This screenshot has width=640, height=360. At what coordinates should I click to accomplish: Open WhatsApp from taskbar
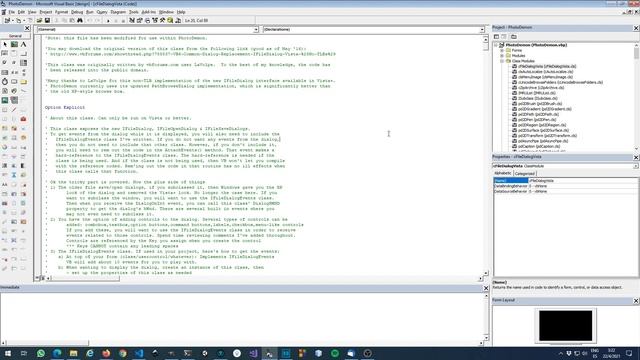coord(40,353)
